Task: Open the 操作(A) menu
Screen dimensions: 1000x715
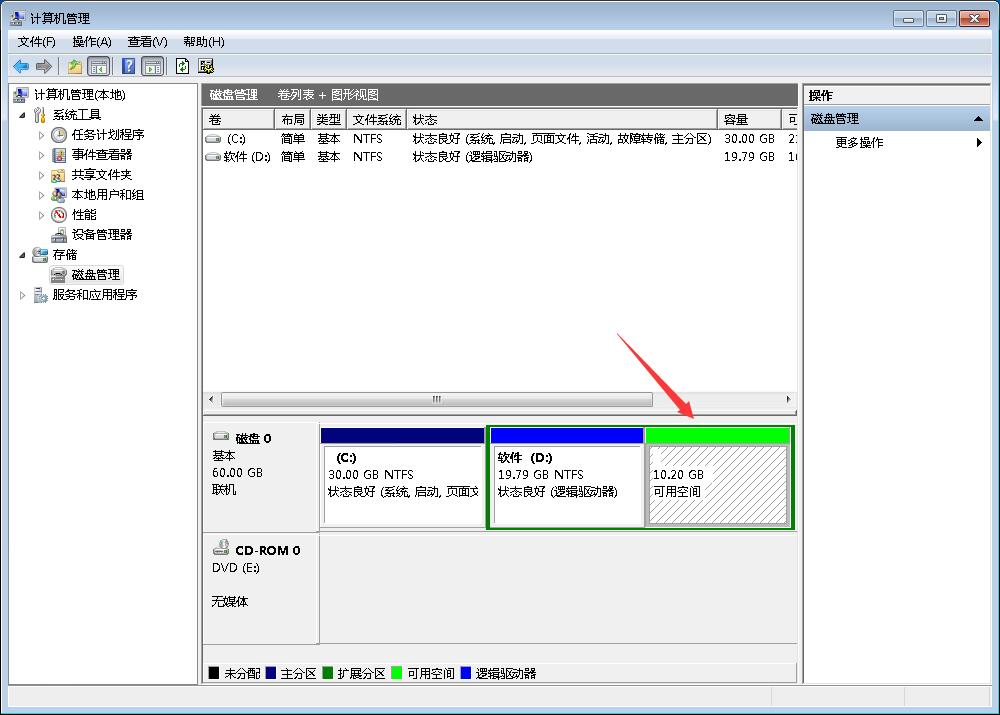Action: click(92, 42)
